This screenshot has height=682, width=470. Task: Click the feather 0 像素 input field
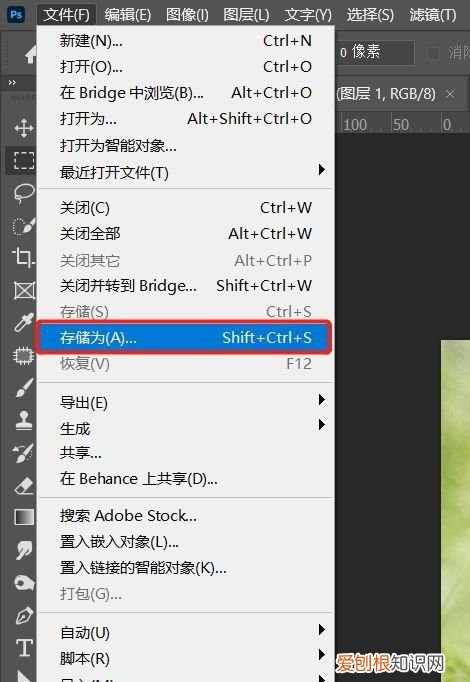[374, 53]
